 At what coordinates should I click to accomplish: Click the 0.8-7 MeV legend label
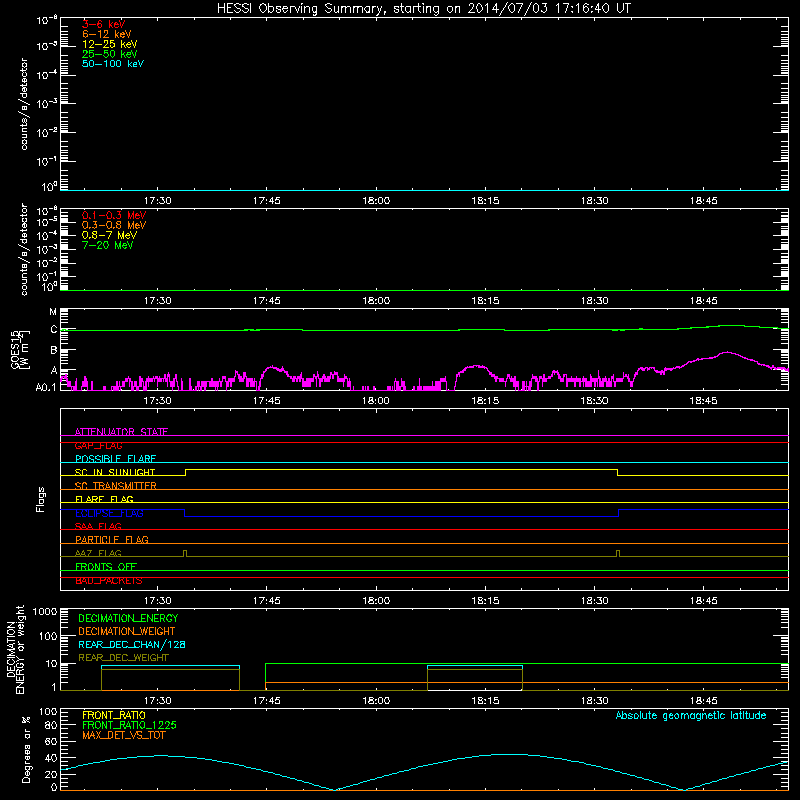pyautogui.click(x=109, y=235)
